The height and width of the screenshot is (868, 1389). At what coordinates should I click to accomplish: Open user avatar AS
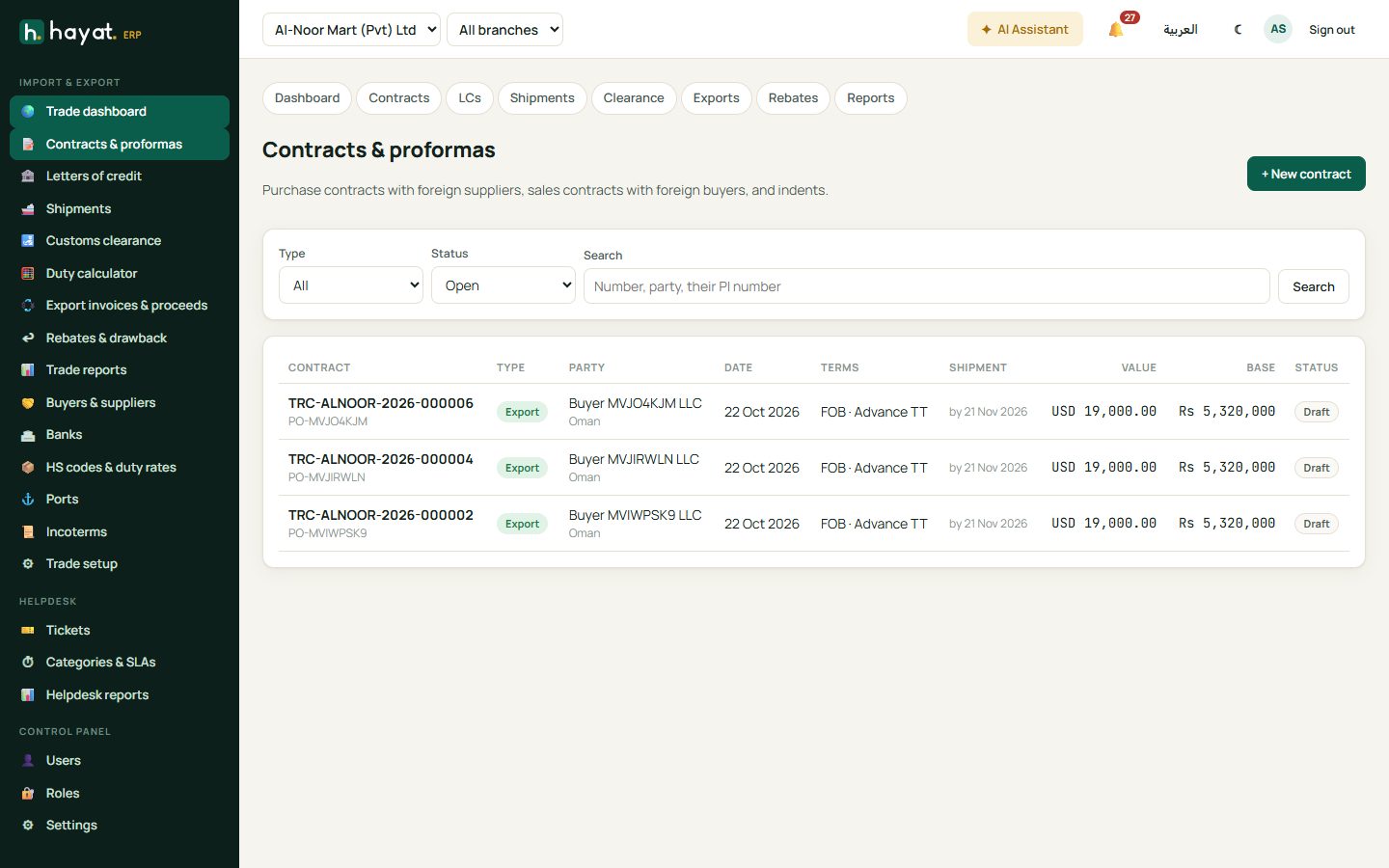tap(1278, 29)
